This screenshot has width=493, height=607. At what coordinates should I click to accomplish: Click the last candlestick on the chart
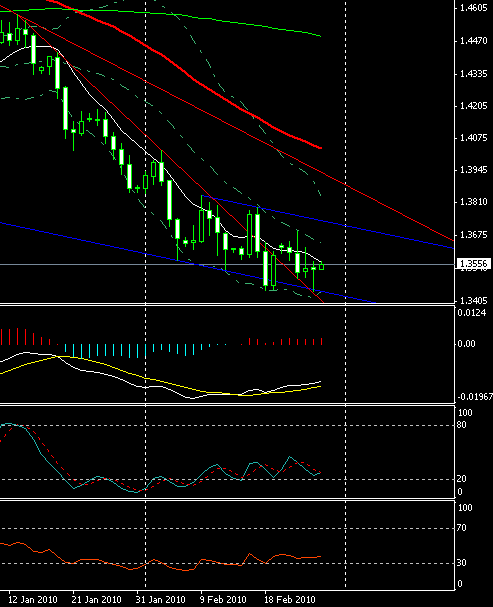[x=322, y=266]
